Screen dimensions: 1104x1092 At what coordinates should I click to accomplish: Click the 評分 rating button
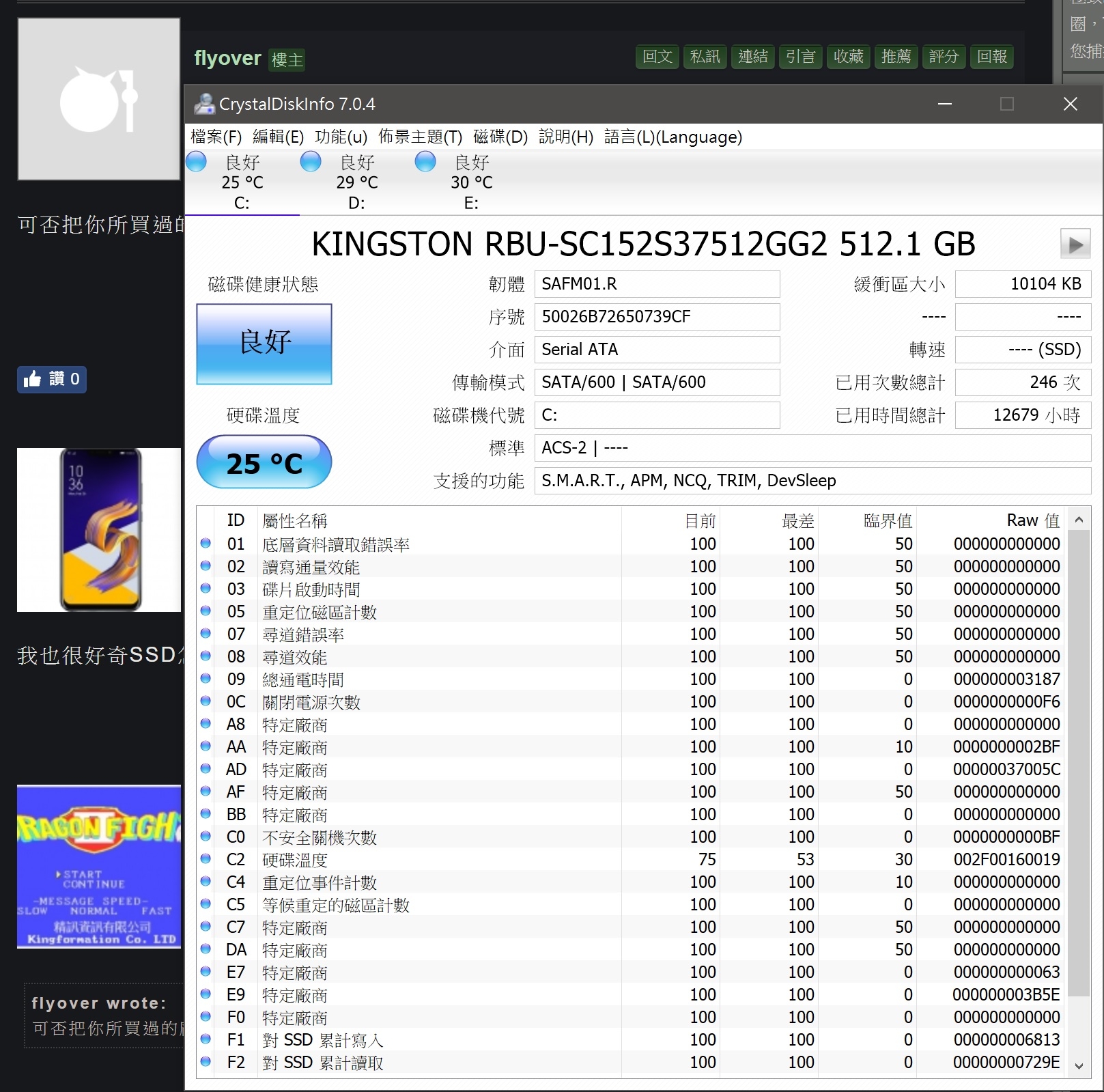pyautogui.click(x=944, y=57)
